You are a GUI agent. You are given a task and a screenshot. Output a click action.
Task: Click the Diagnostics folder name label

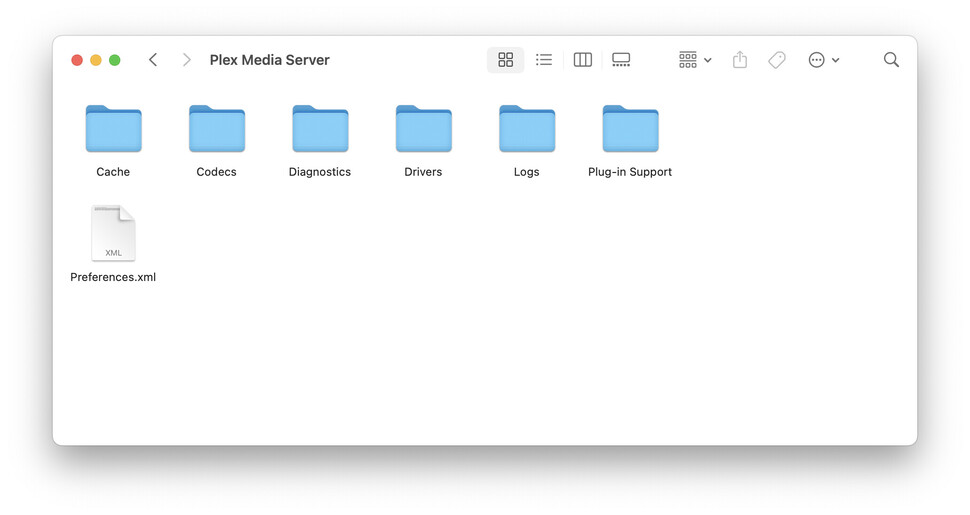[x=320, y=172]
